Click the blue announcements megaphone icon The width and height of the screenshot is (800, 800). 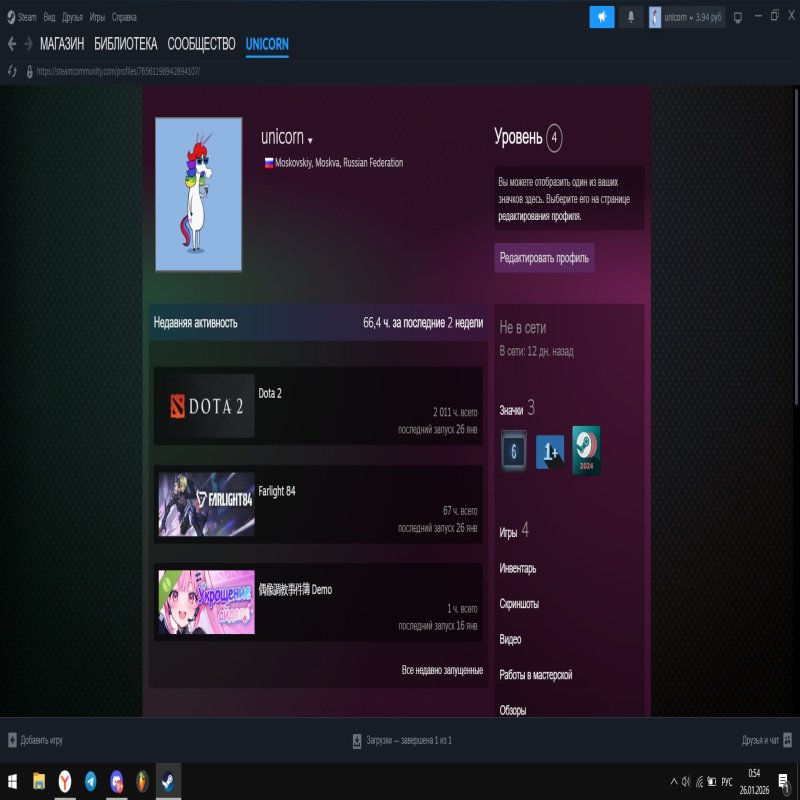(x=602, y=17)
